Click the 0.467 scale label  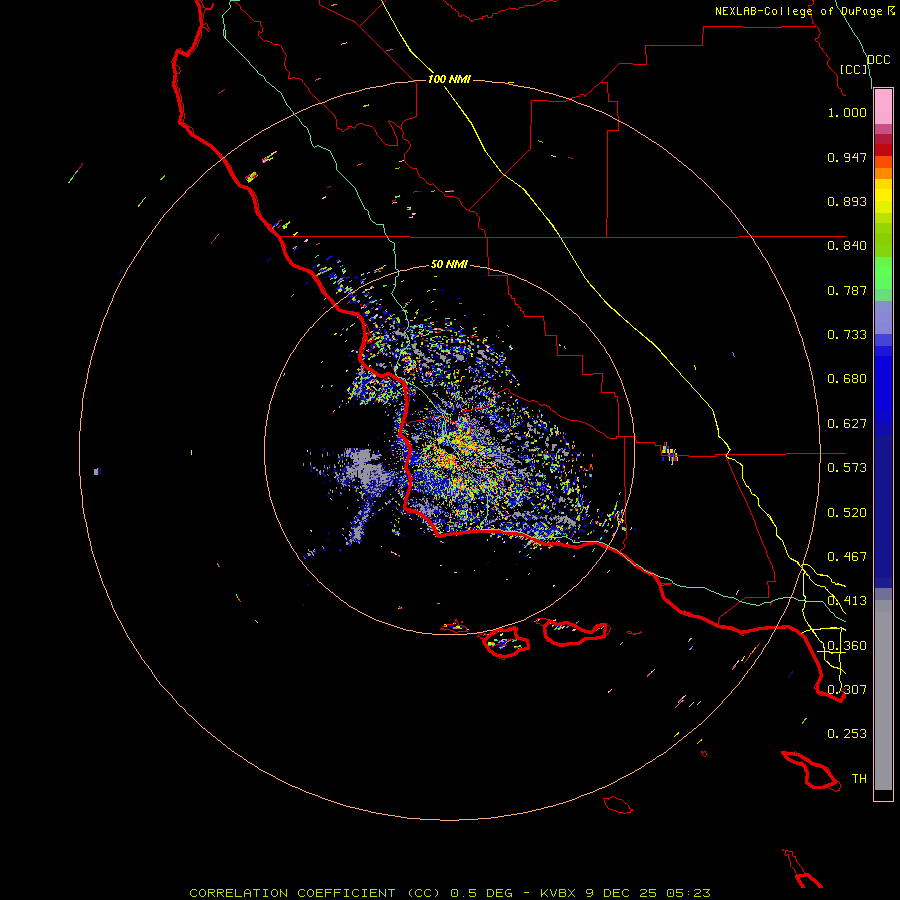click(847, 557)
